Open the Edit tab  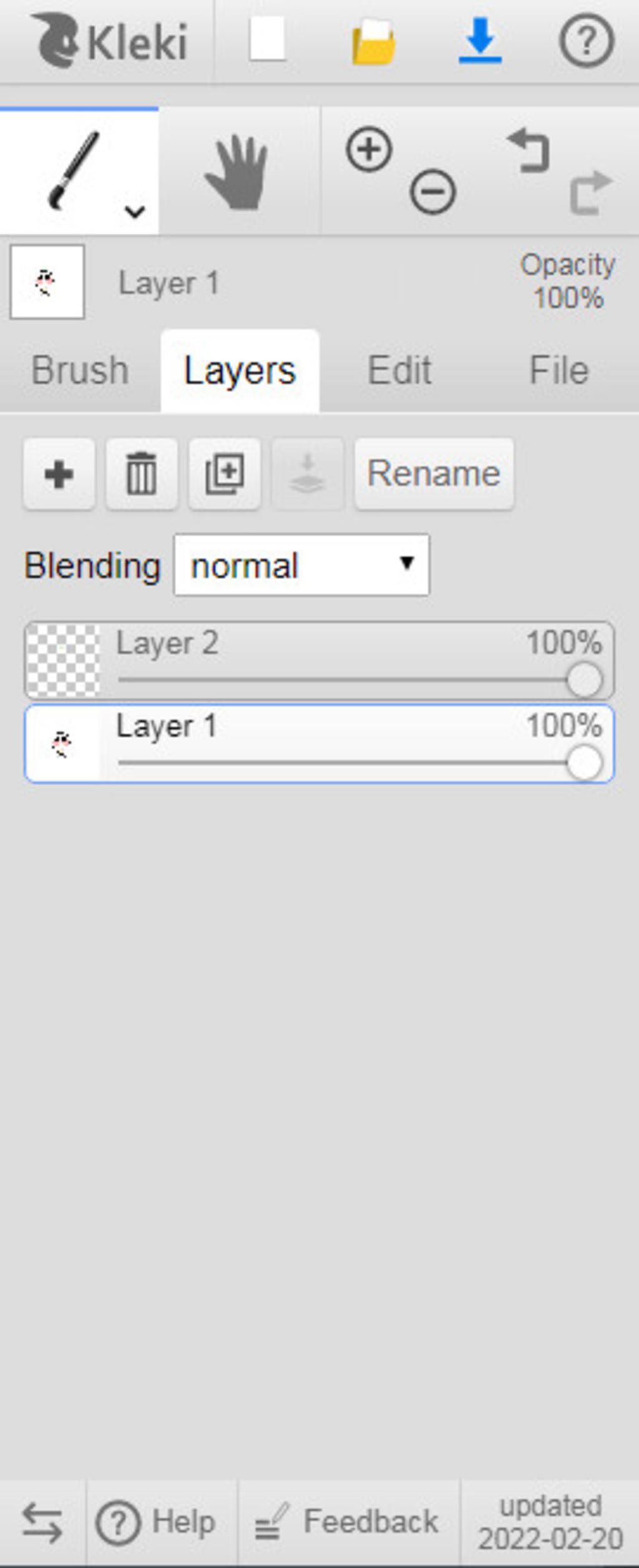coord(399,370)
